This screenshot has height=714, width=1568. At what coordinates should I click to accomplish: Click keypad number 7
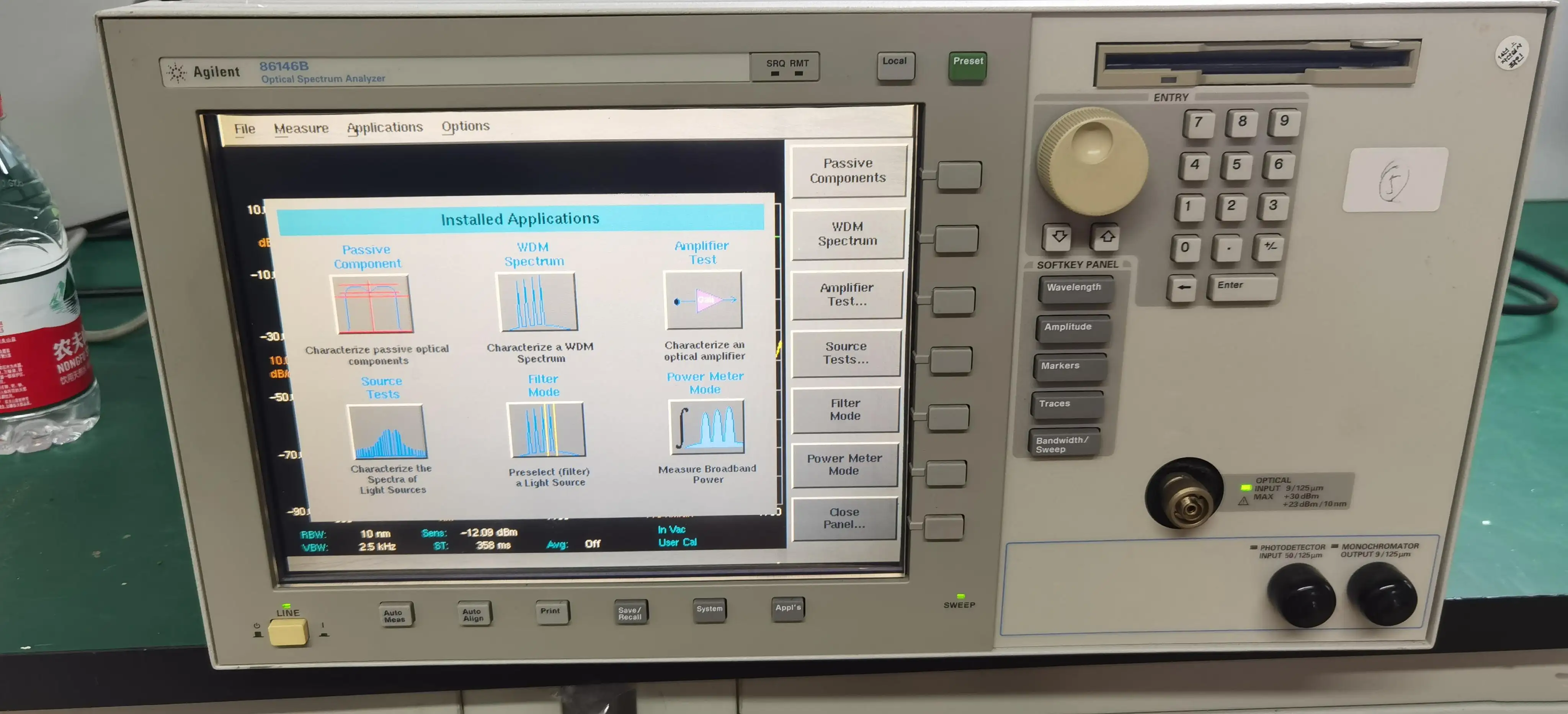point(1198,123)
